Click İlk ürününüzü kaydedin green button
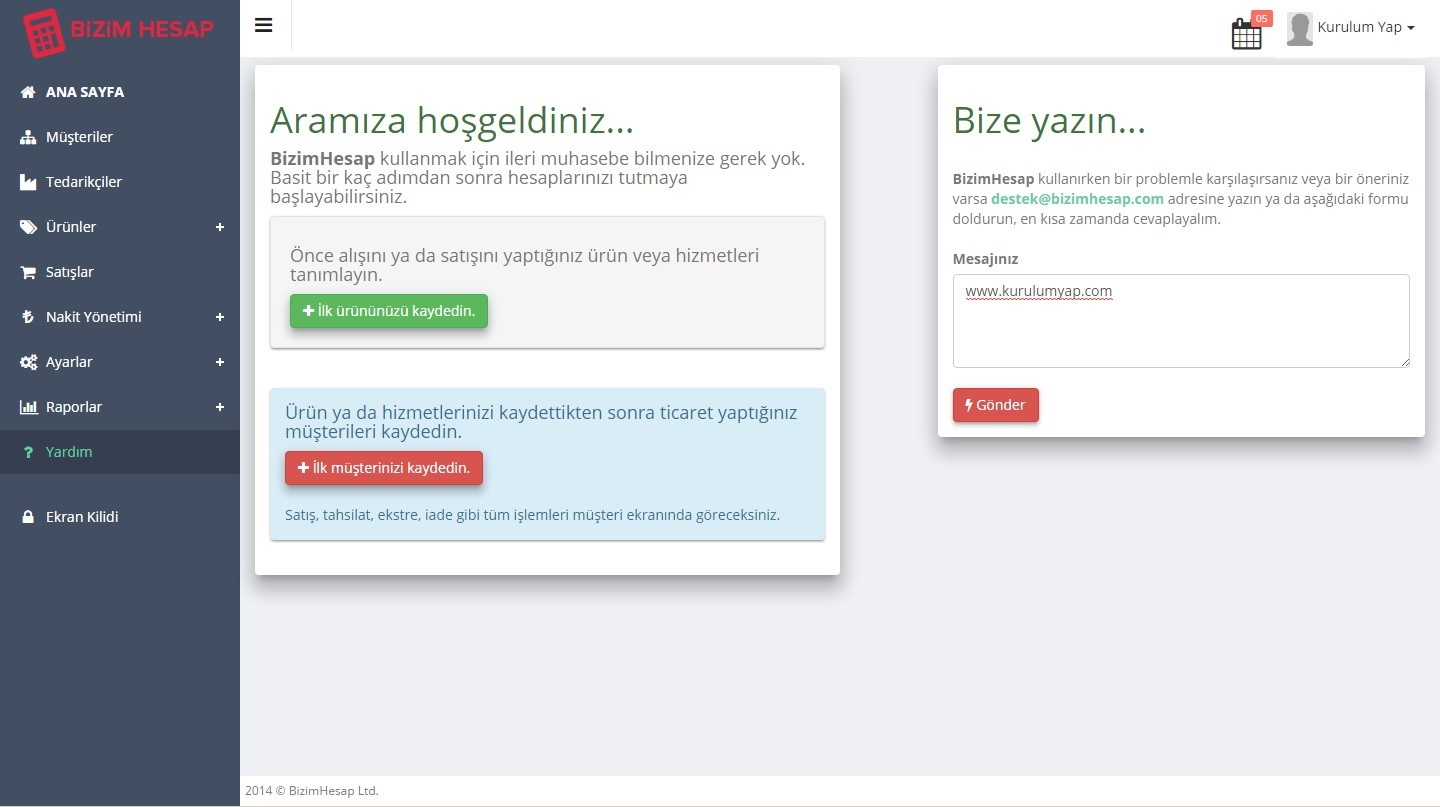 (x=389, y=311)
